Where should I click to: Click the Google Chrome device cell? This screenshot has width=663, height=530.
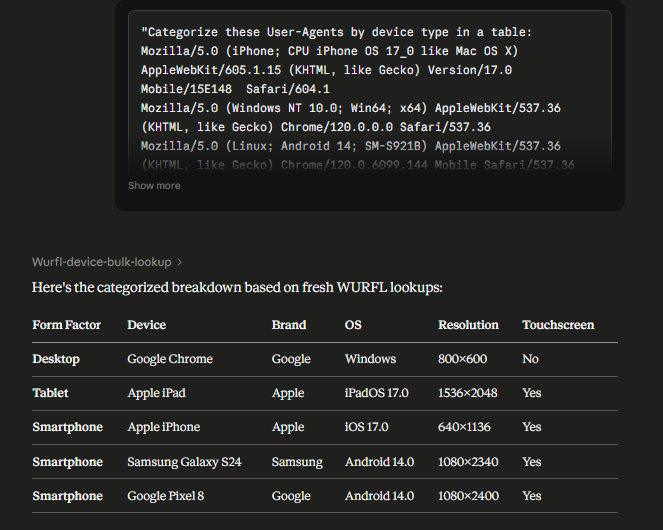click(170, 359)
